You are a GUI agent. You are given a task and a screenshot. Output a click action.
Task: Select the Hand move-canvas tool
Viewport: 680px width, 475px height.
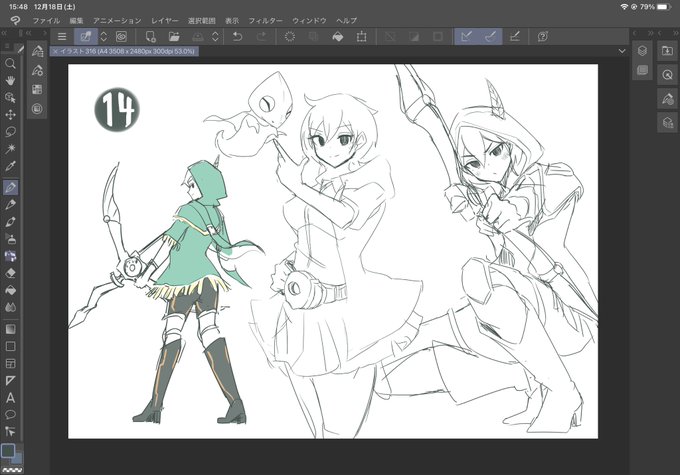(10, 81)
